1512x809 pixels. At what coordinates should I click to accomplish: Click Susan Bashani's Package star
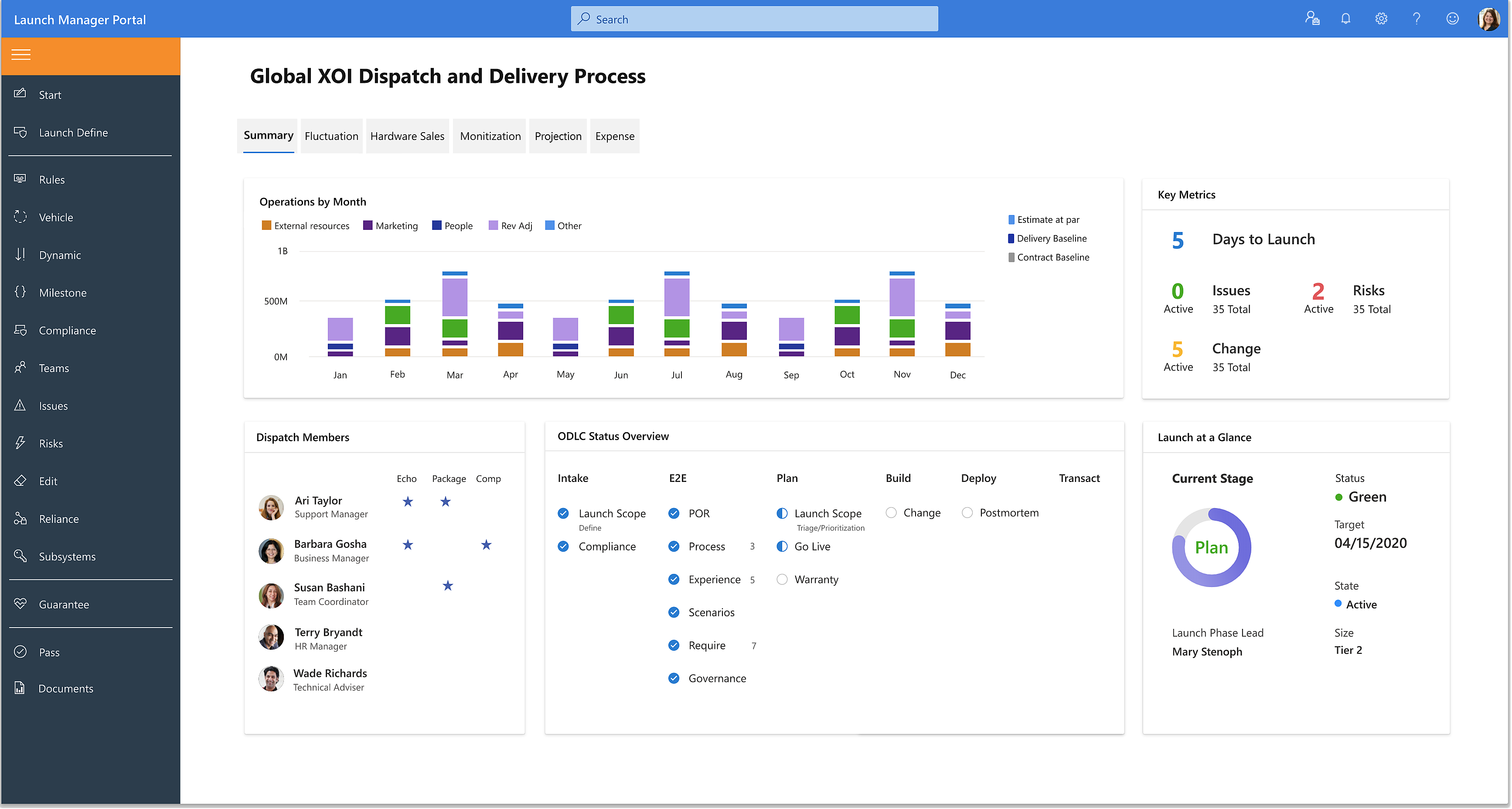[x=448, y=585]
